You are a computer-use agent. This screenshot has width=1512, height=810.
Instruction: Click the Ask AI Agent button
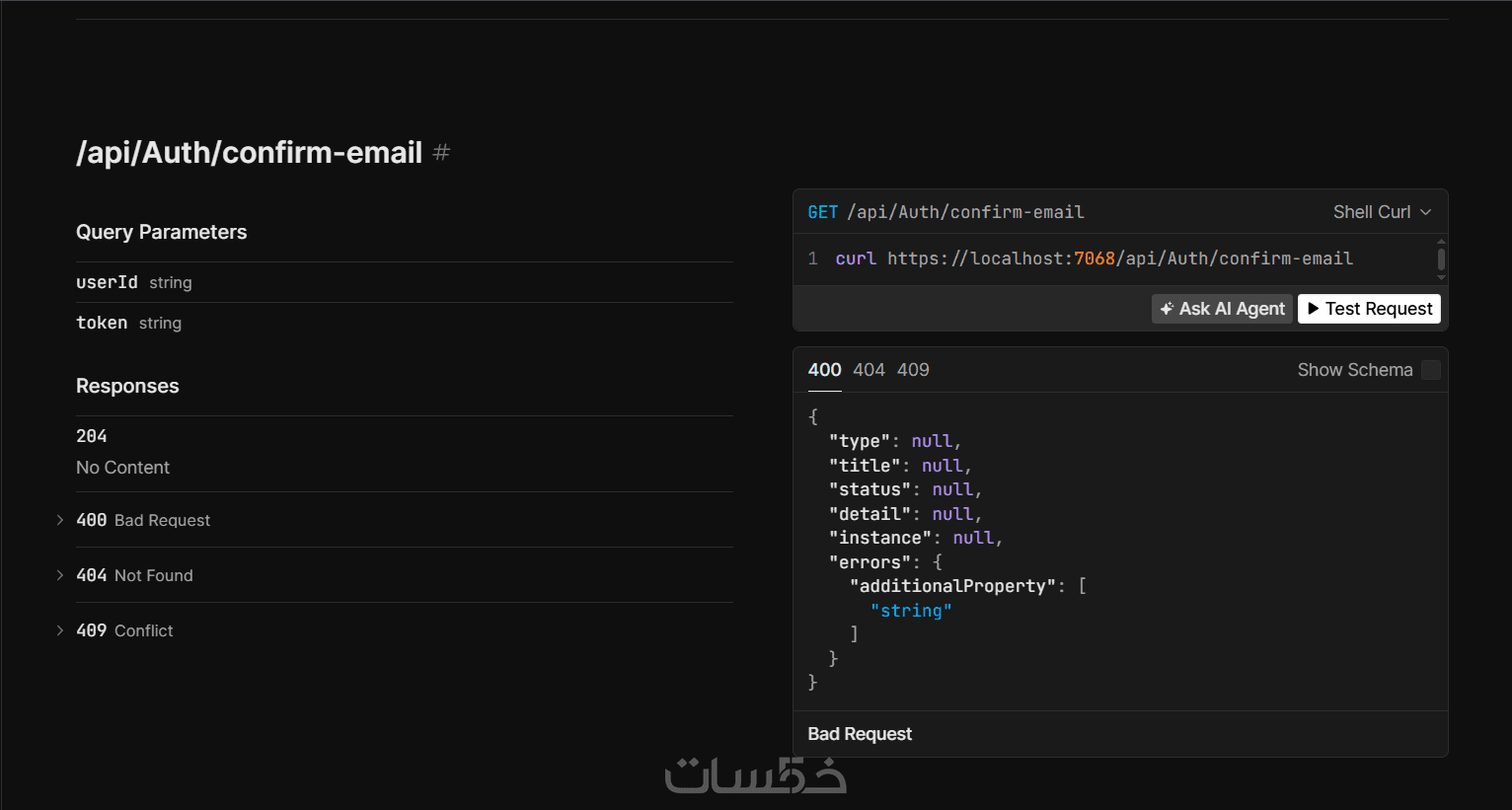[1223, 309]
